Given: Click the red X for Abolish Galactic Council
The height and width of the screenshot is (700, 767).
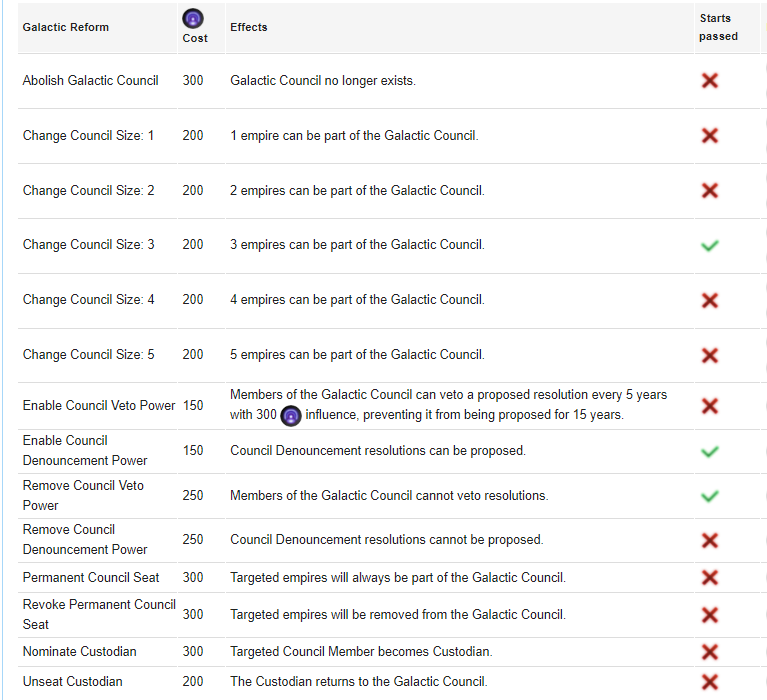Looking at the screenshot, I should [x=710, y=81].
